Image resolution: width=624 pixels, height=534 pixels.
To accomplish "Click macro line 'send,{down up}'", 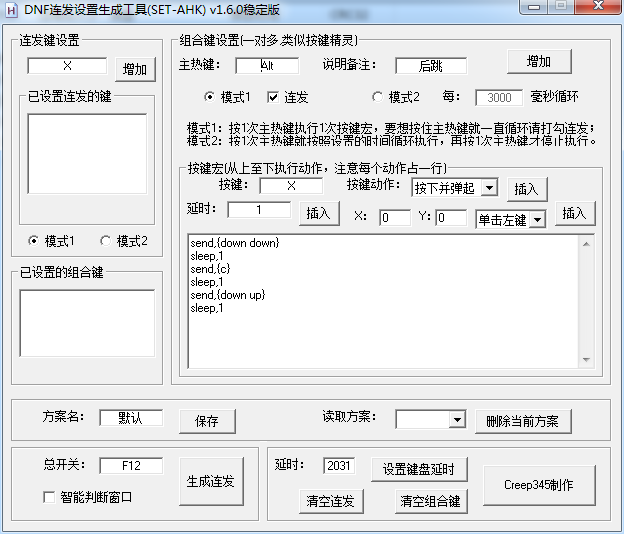I will (228, 295).
